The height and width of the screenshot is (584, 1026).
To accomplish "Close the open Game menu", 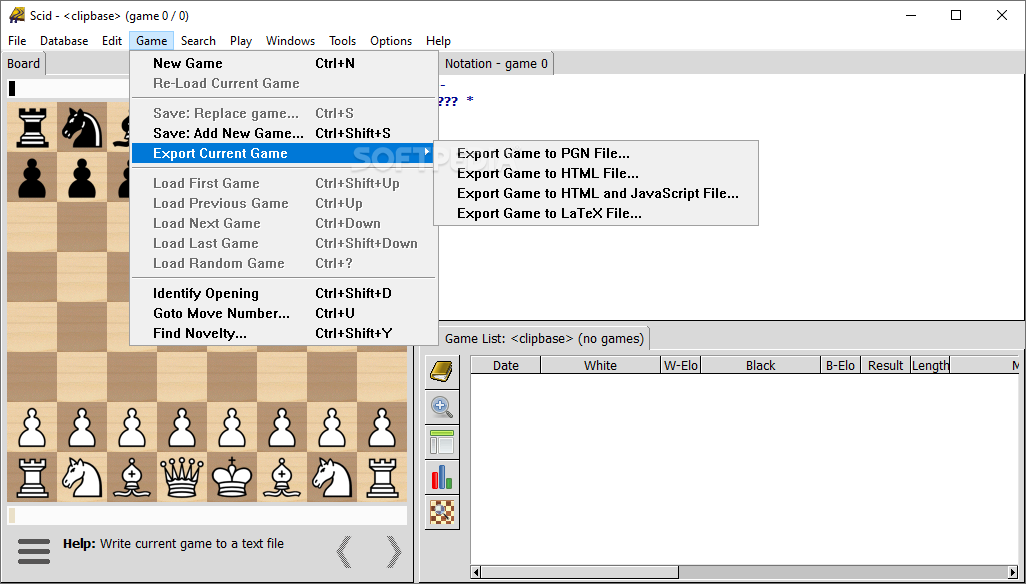I will tap(152, 41).
